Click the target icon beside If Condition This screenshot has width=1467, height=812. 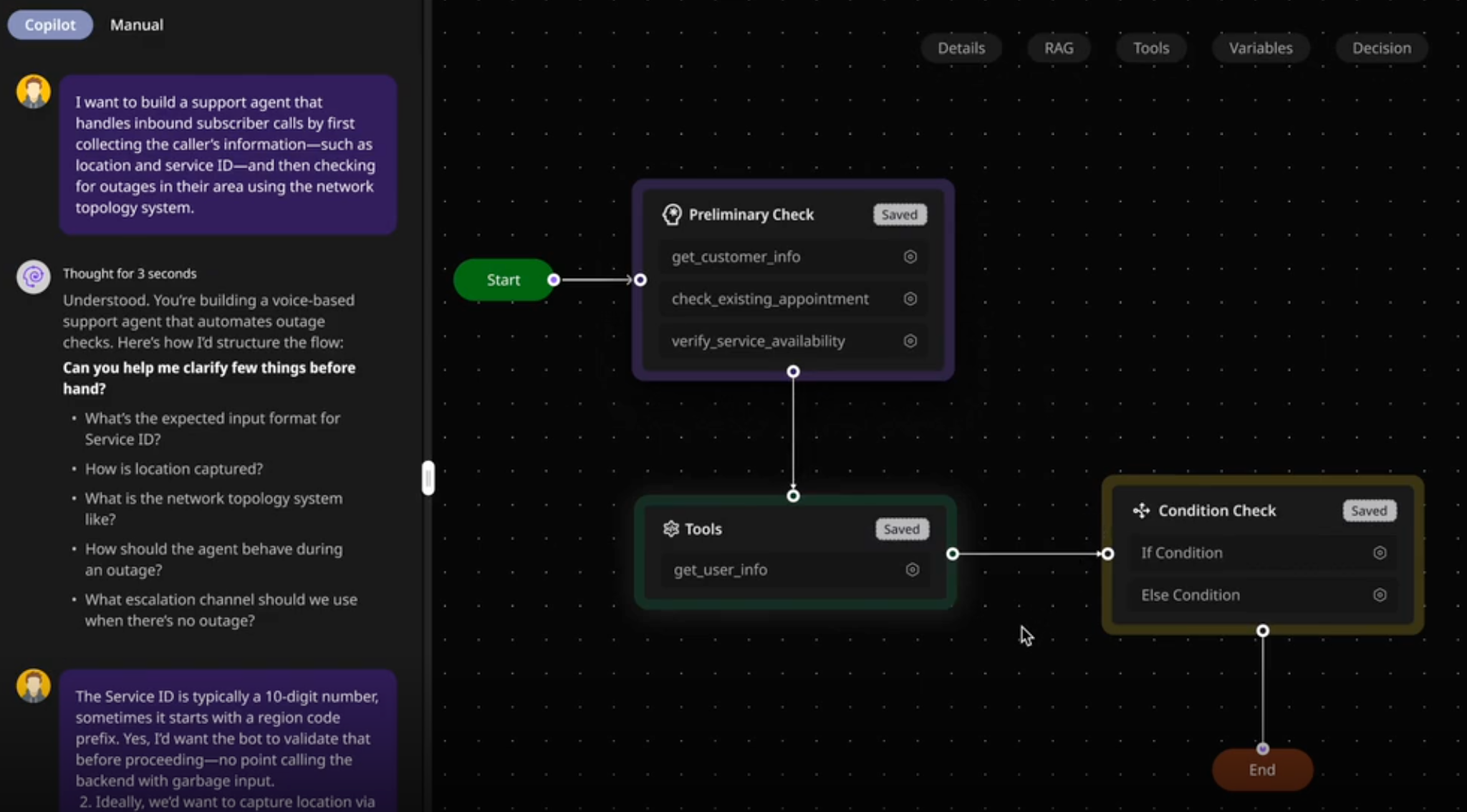click(x=1380, y=553)
